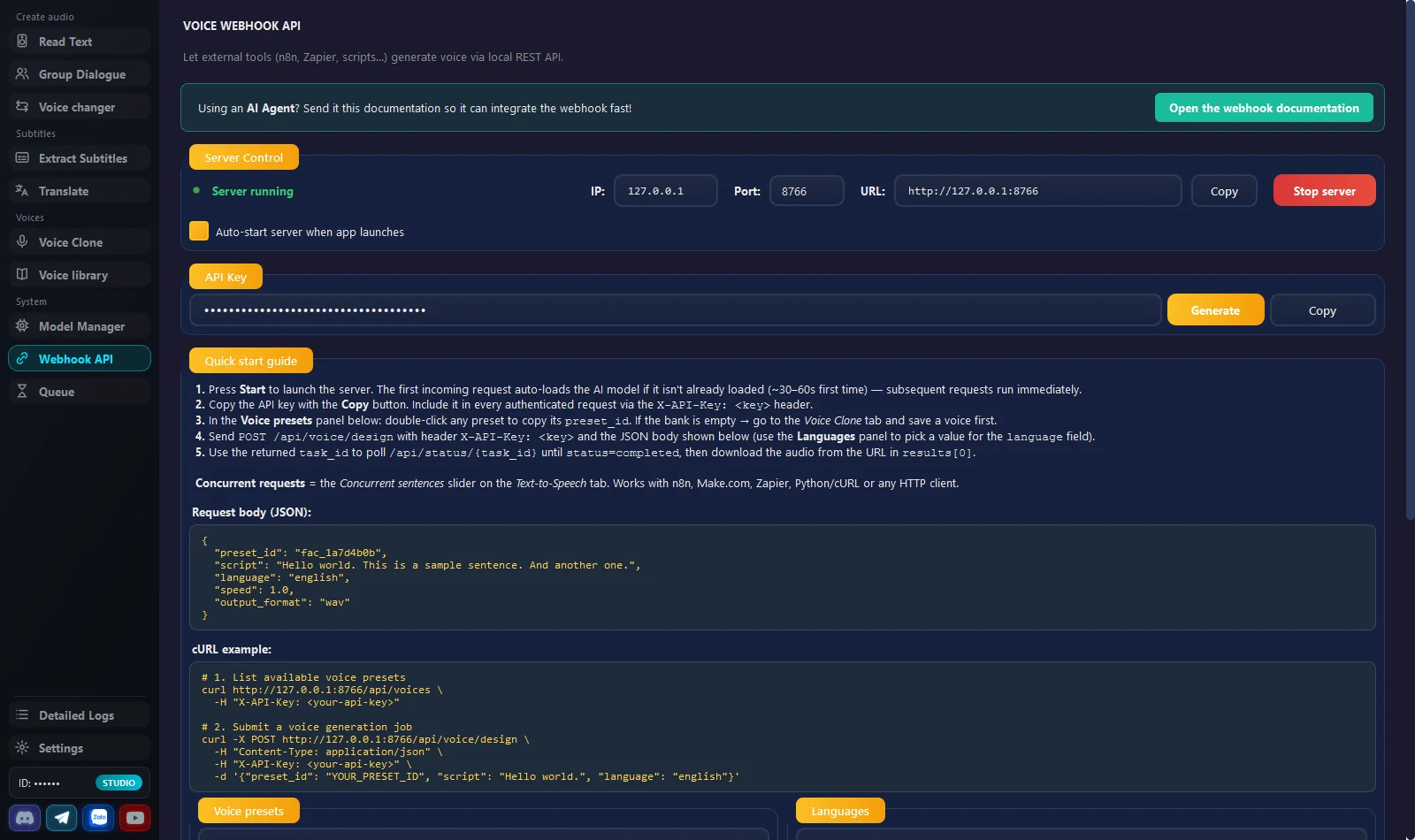Stop the running server
This screenshot has width=1415, height=840.
[x=1324, y=191]
